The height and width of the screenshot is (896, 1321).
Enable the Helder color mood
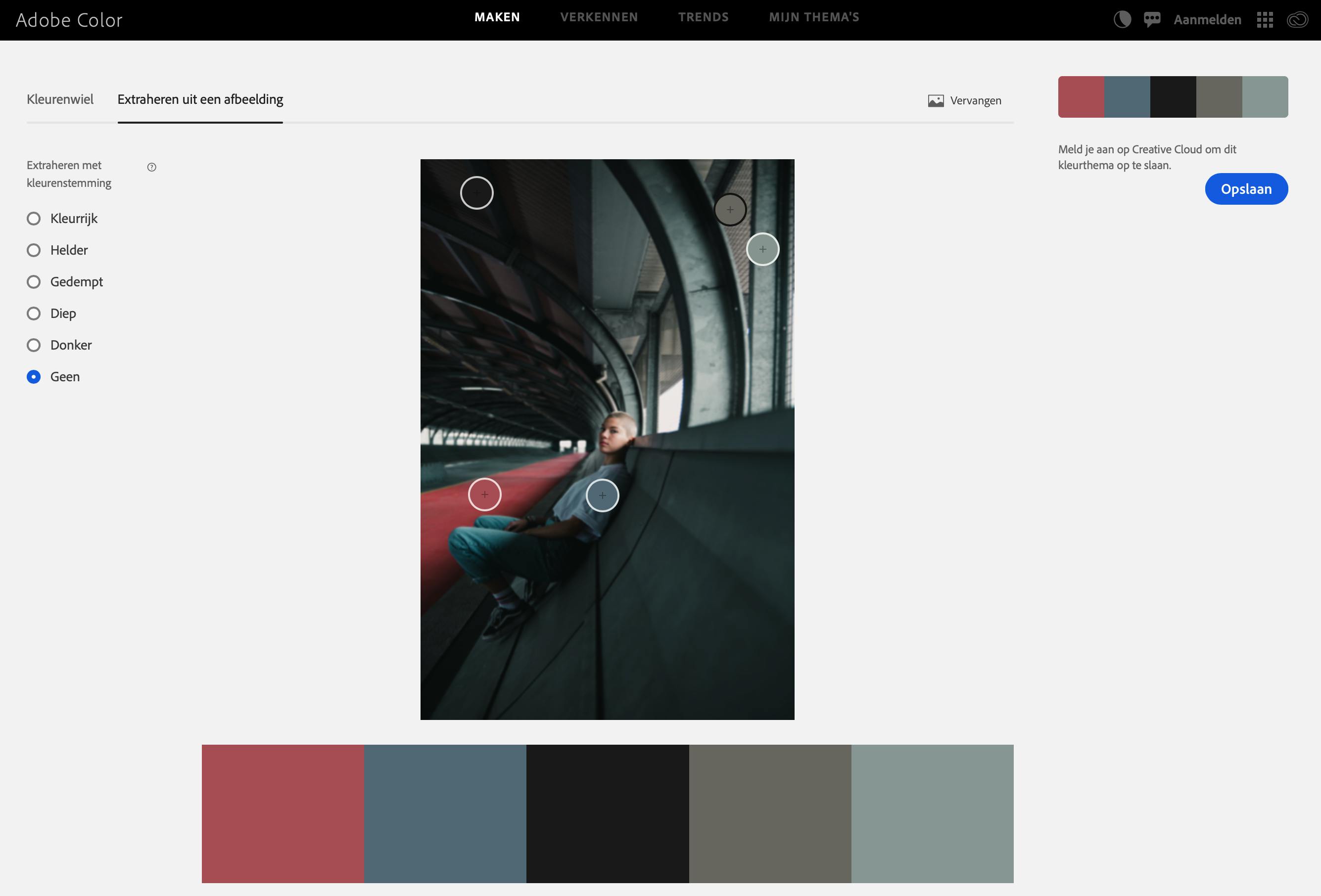(x=34, y=250)
